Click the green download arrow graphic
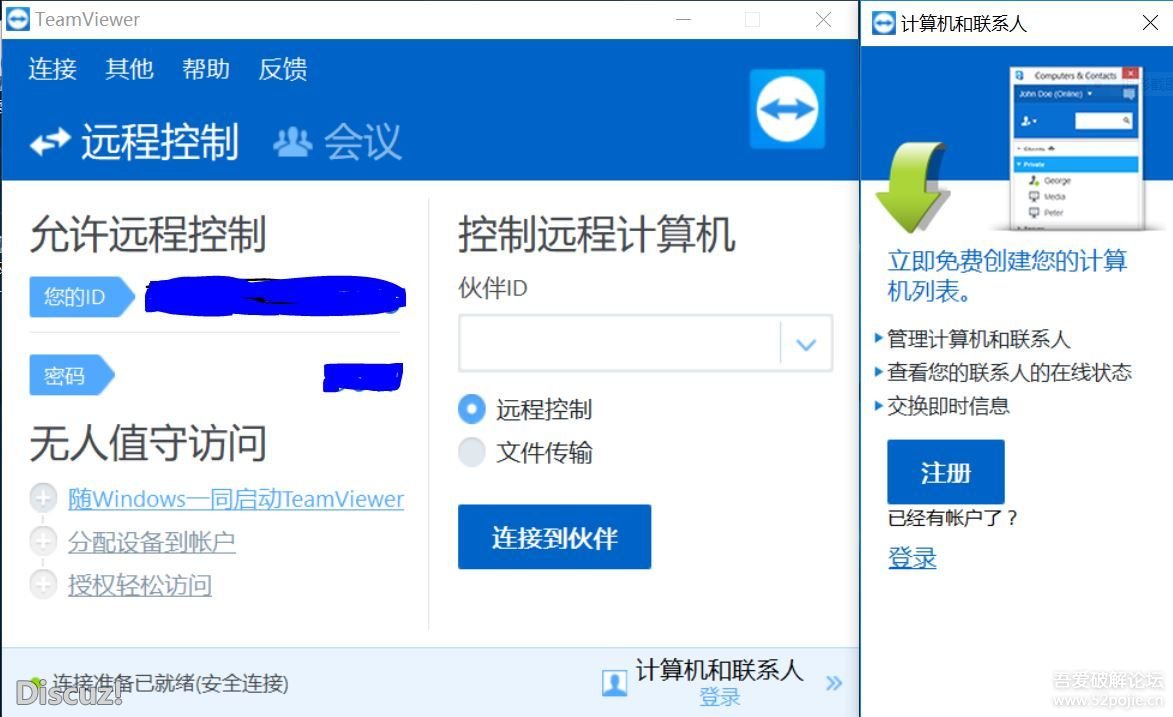Viewport: 1173px width, 717px height. pos(914,187)
